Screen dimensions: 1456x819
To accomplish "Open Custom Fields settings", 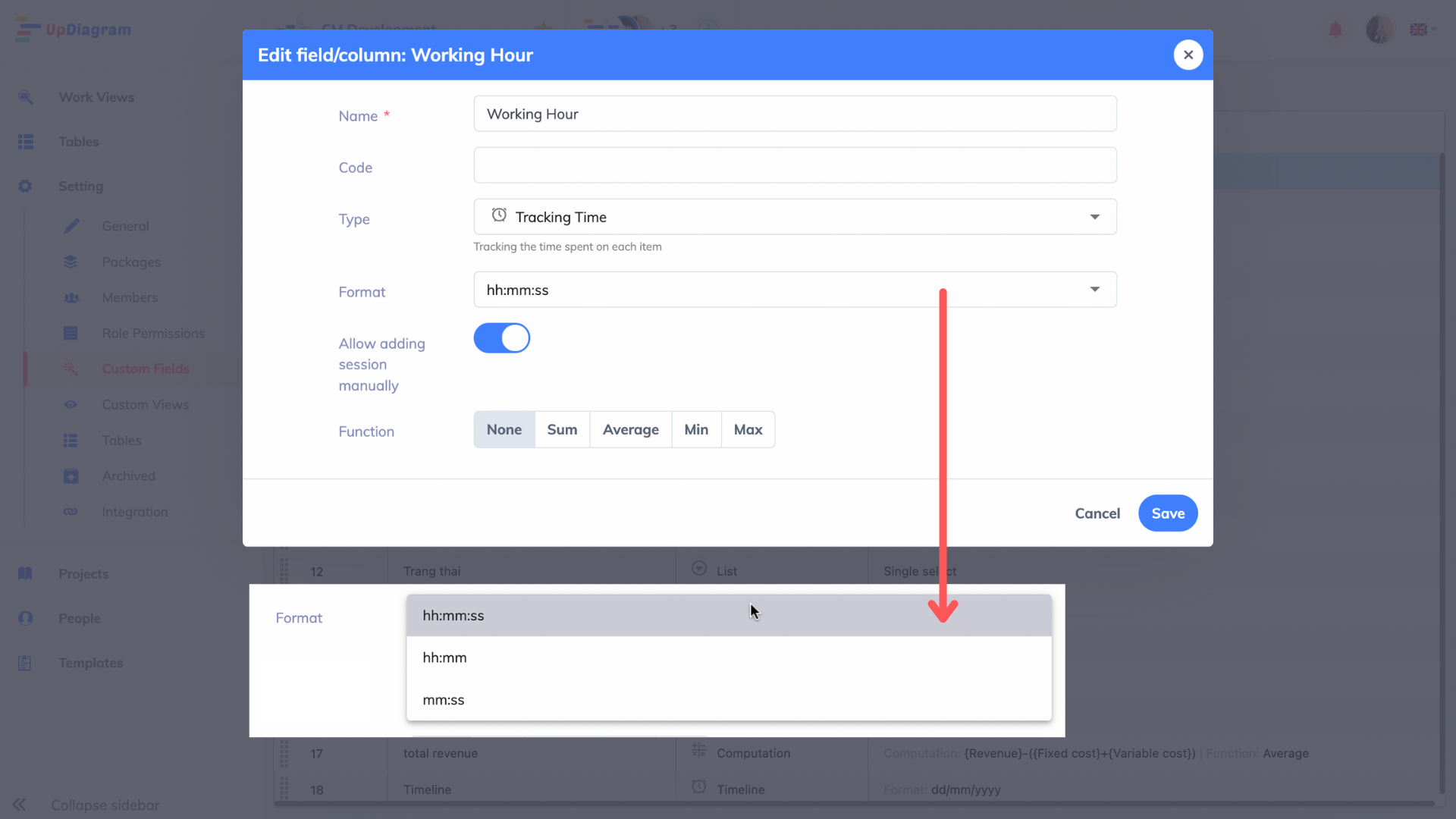I will 146,369.
